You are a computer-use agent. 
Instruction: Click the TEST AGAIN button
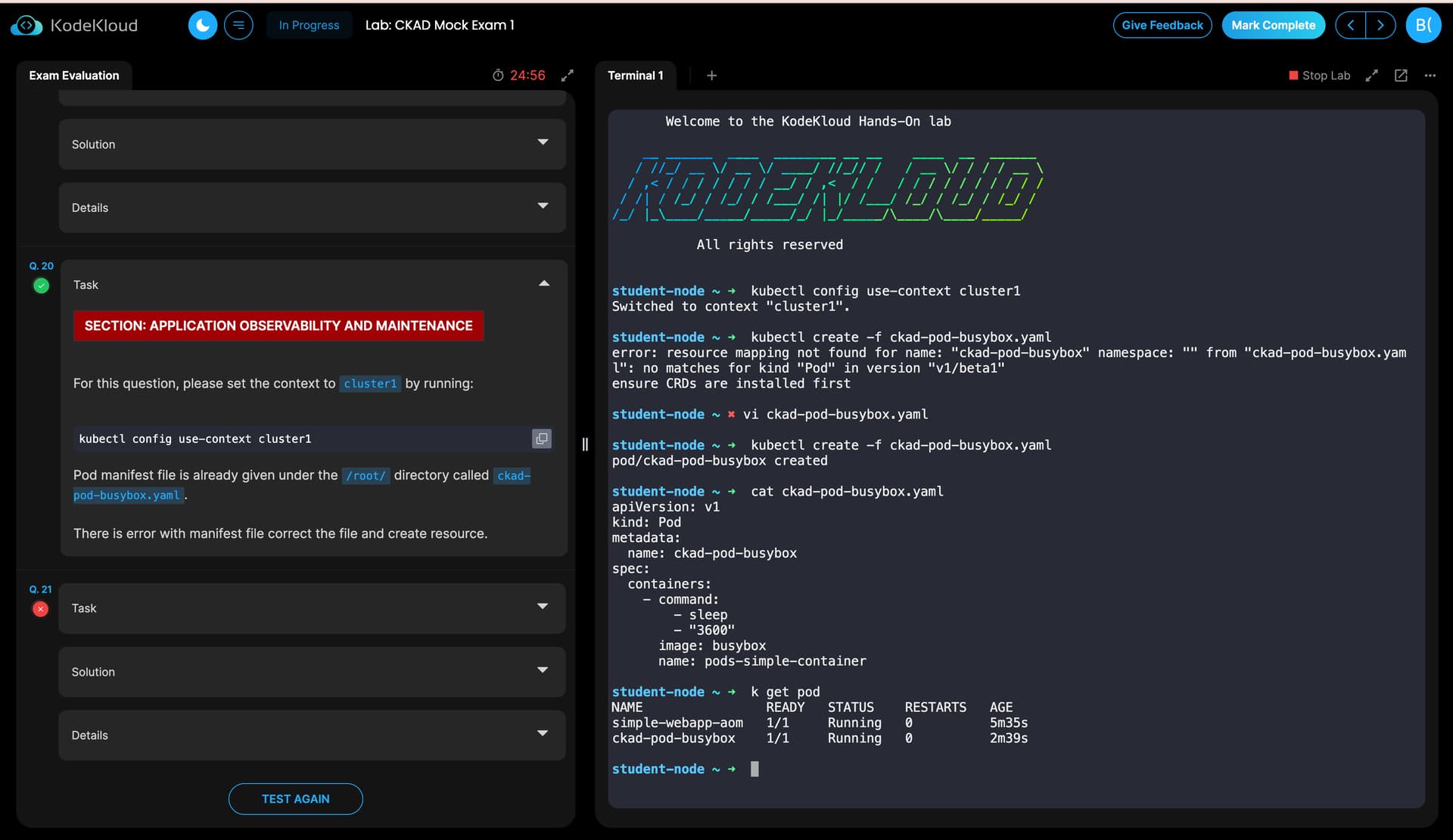pos(295,799)
